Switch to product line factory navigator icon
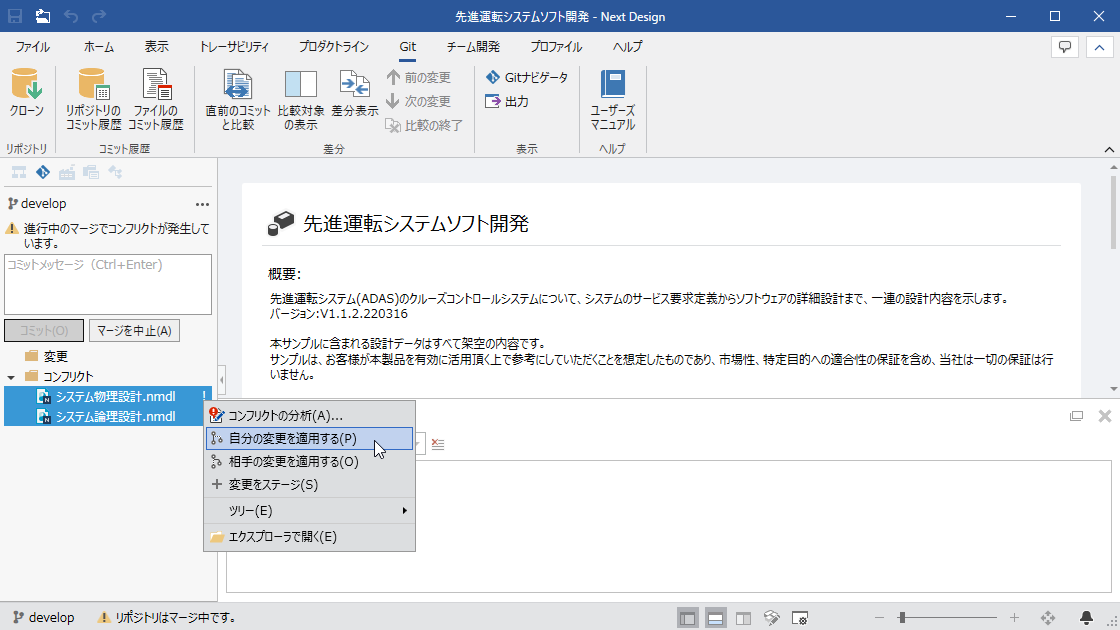 pyautogui.click(x=67, y=172)
